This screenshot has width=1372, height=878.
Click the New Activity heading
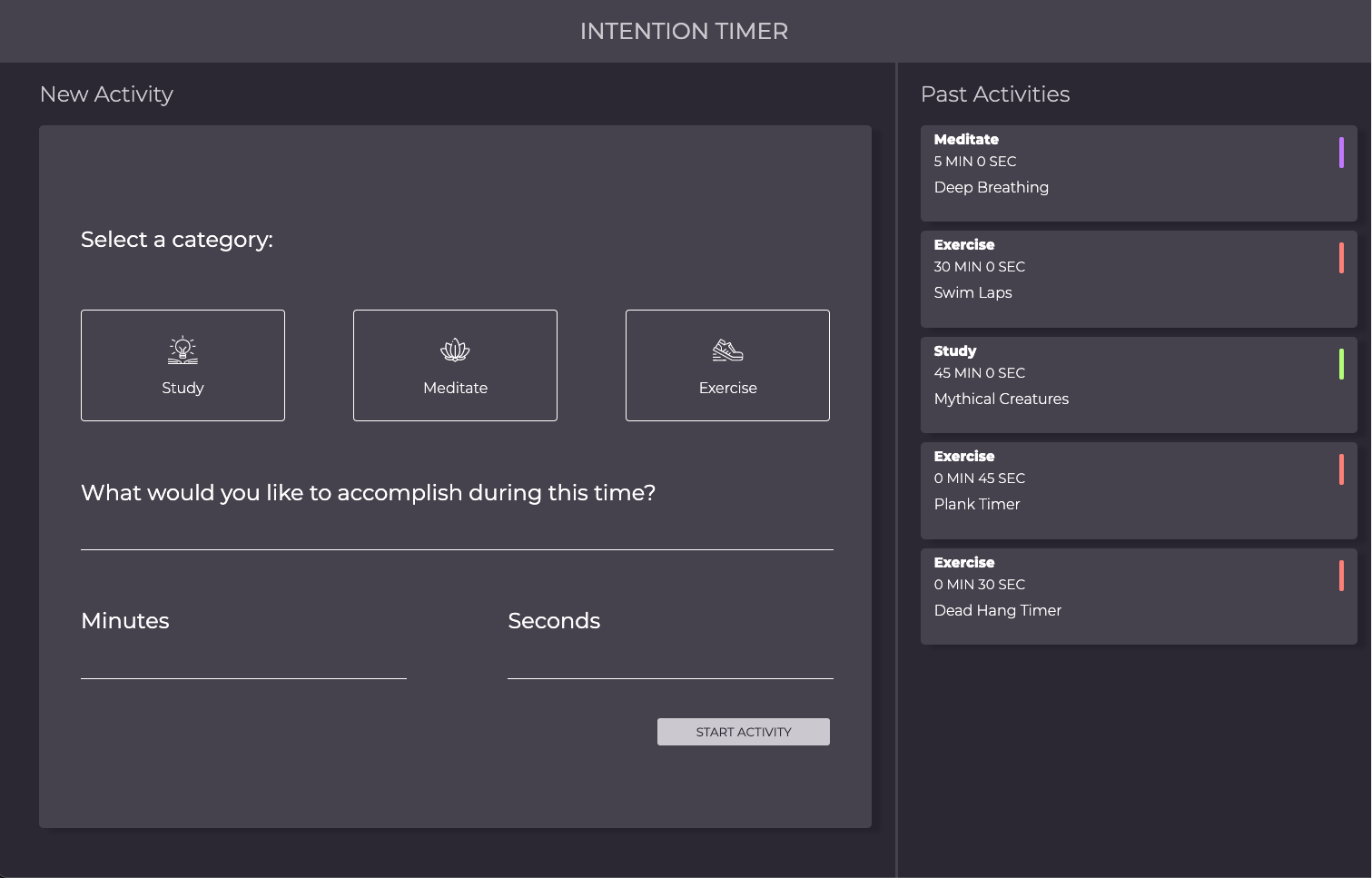(106, 94)
